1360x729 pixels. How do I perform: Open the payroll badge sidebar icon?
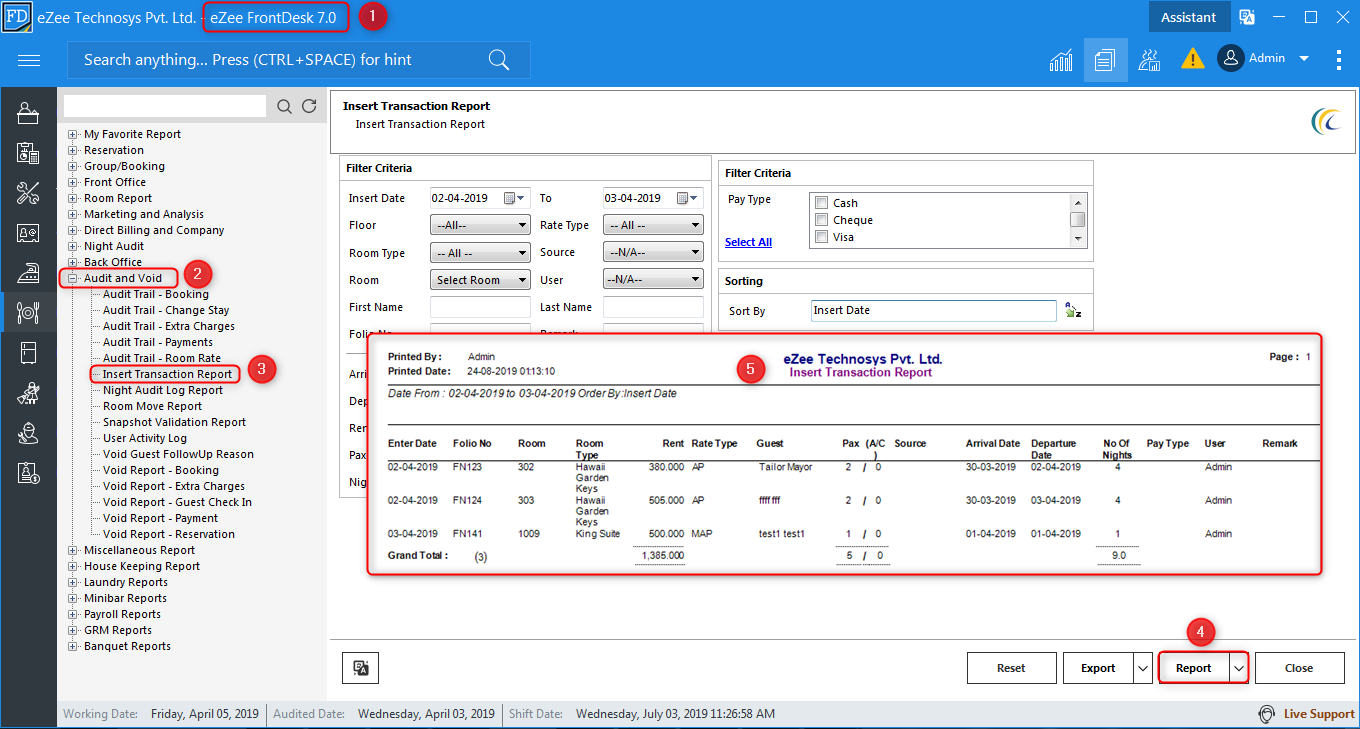(x=28, y=473)
